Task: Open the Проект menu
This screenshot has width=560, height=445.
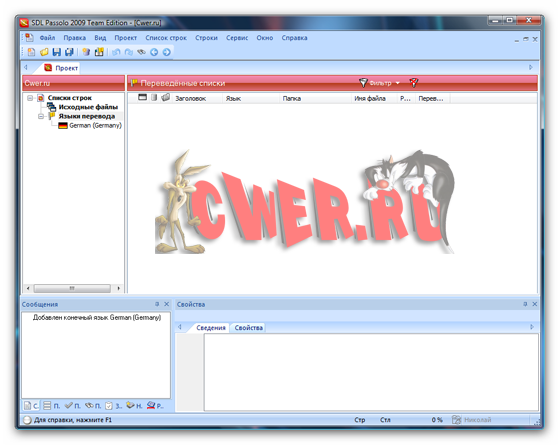Action: [125, 38]
